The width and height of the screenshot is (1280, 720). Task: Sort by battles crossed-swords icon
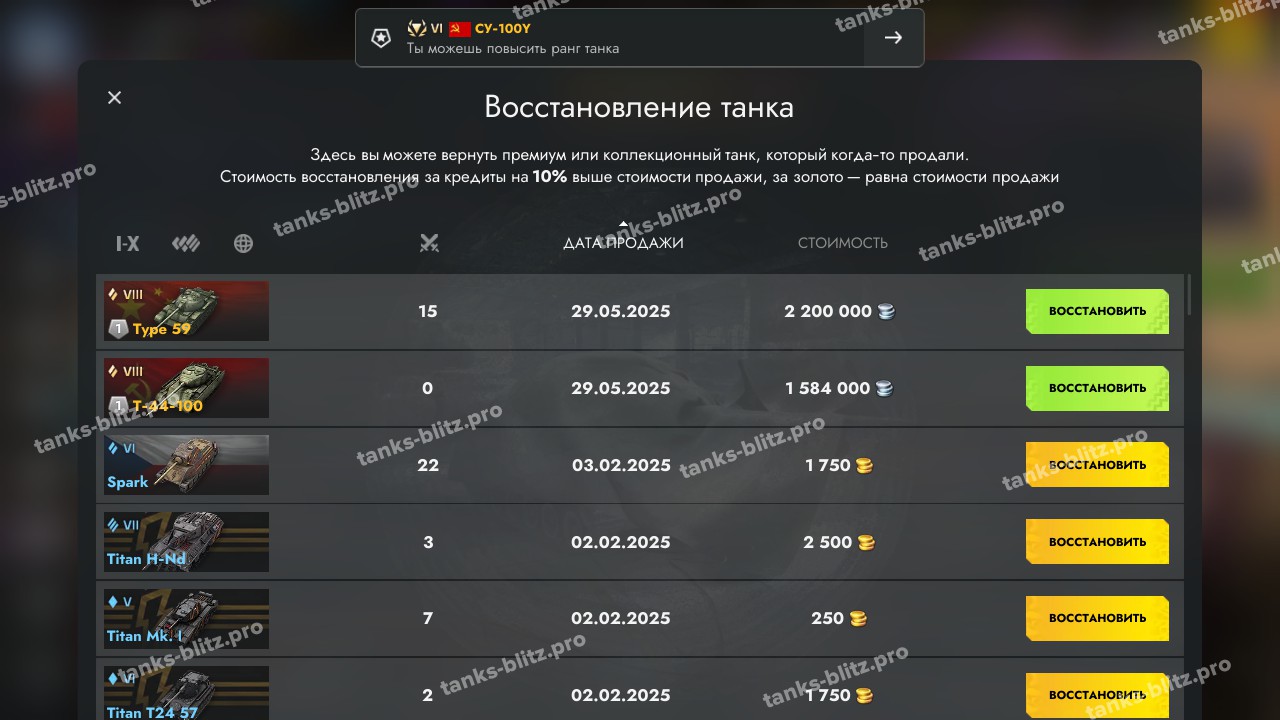429,243
